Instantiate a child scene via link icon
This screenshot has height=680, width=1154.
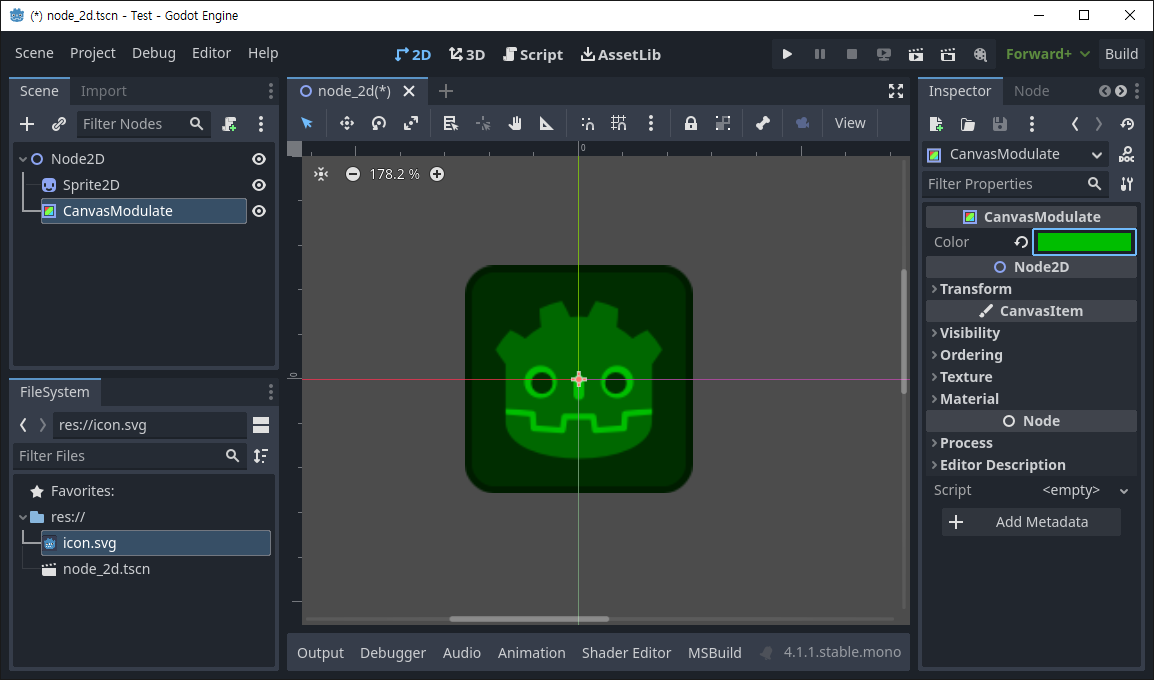tap(59, 124)
